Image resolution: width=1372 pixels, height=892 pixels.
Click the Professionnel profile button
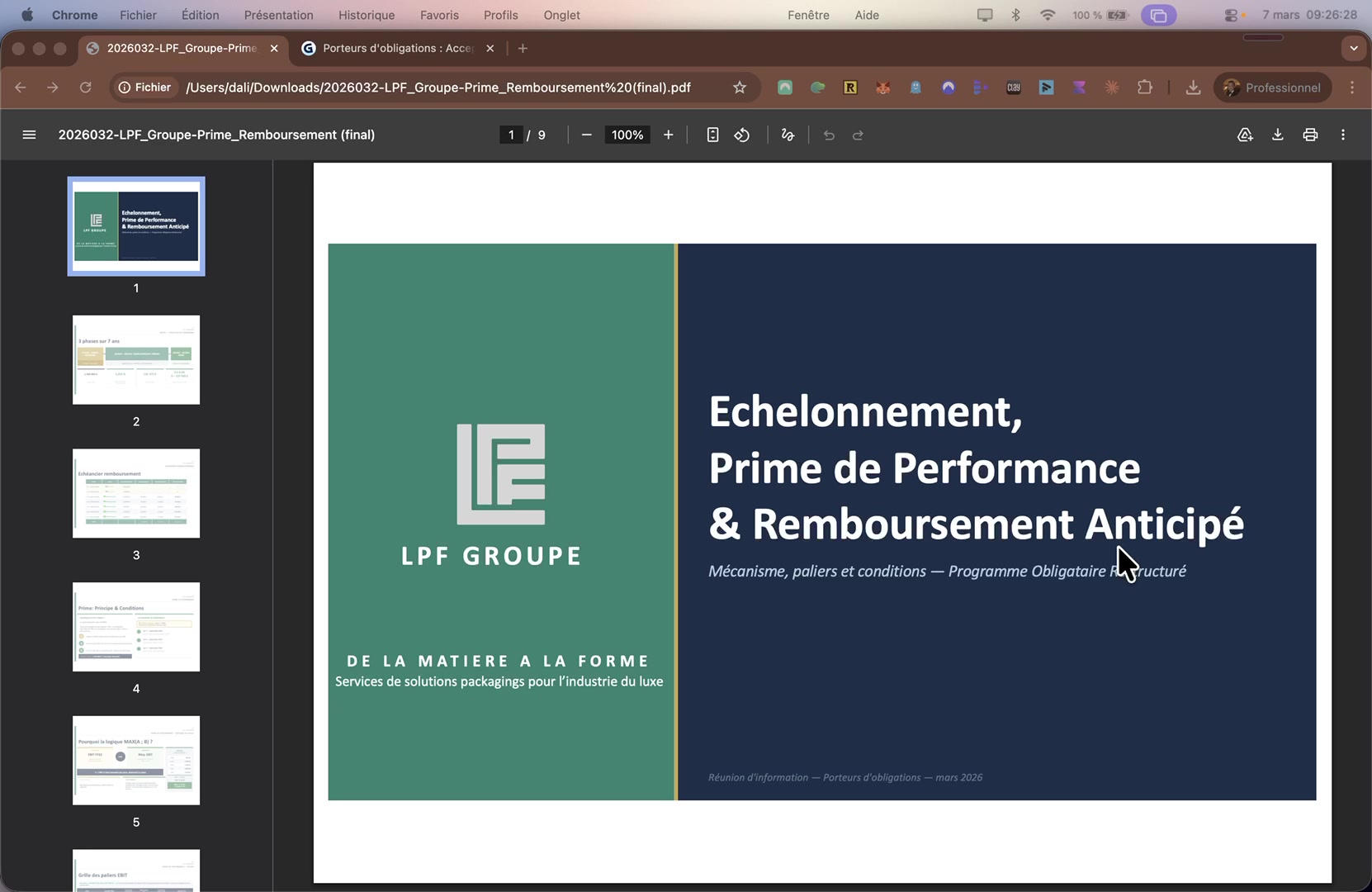point(1272,88)
